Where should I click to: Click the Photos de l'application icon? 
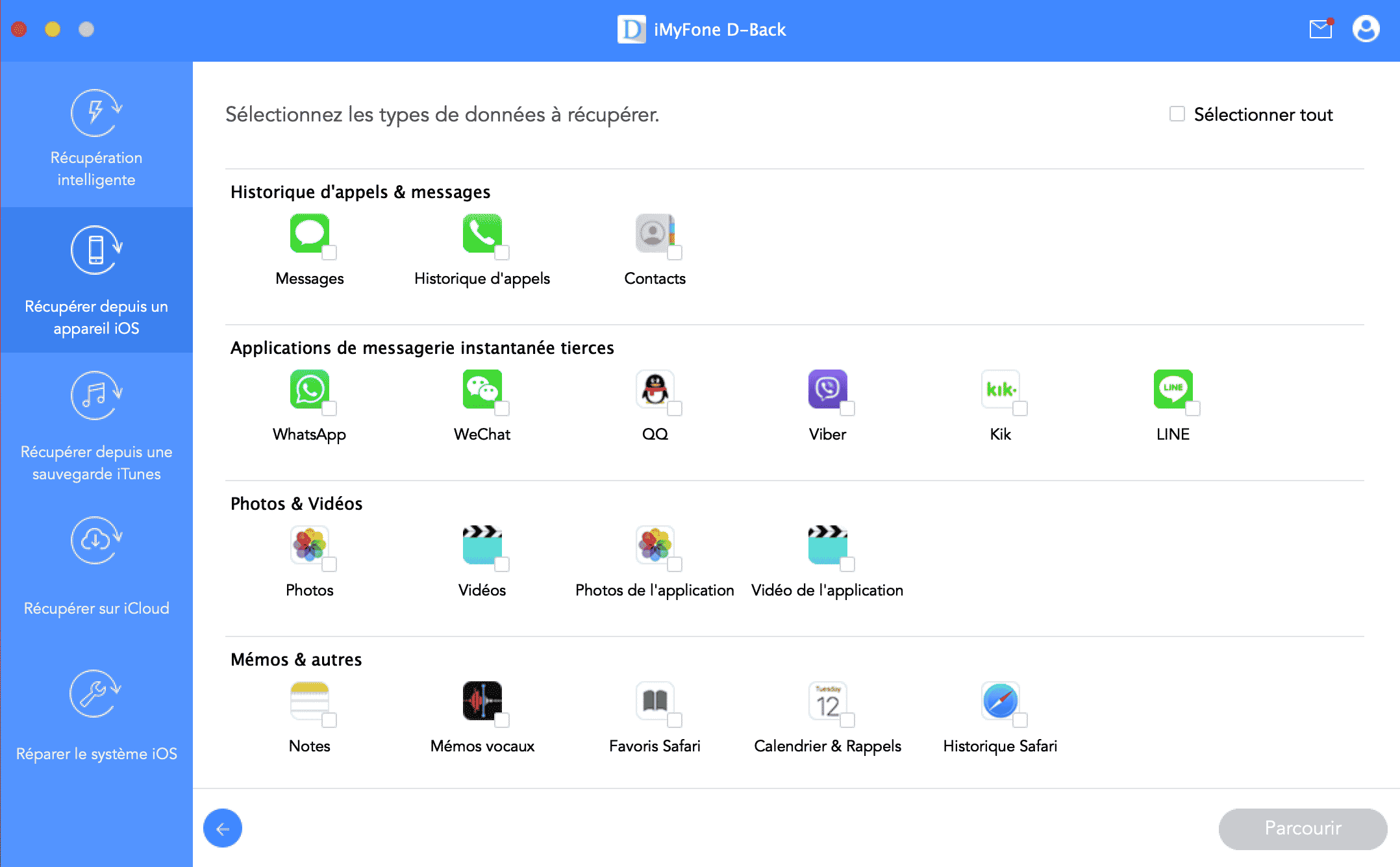coord(655,545)
